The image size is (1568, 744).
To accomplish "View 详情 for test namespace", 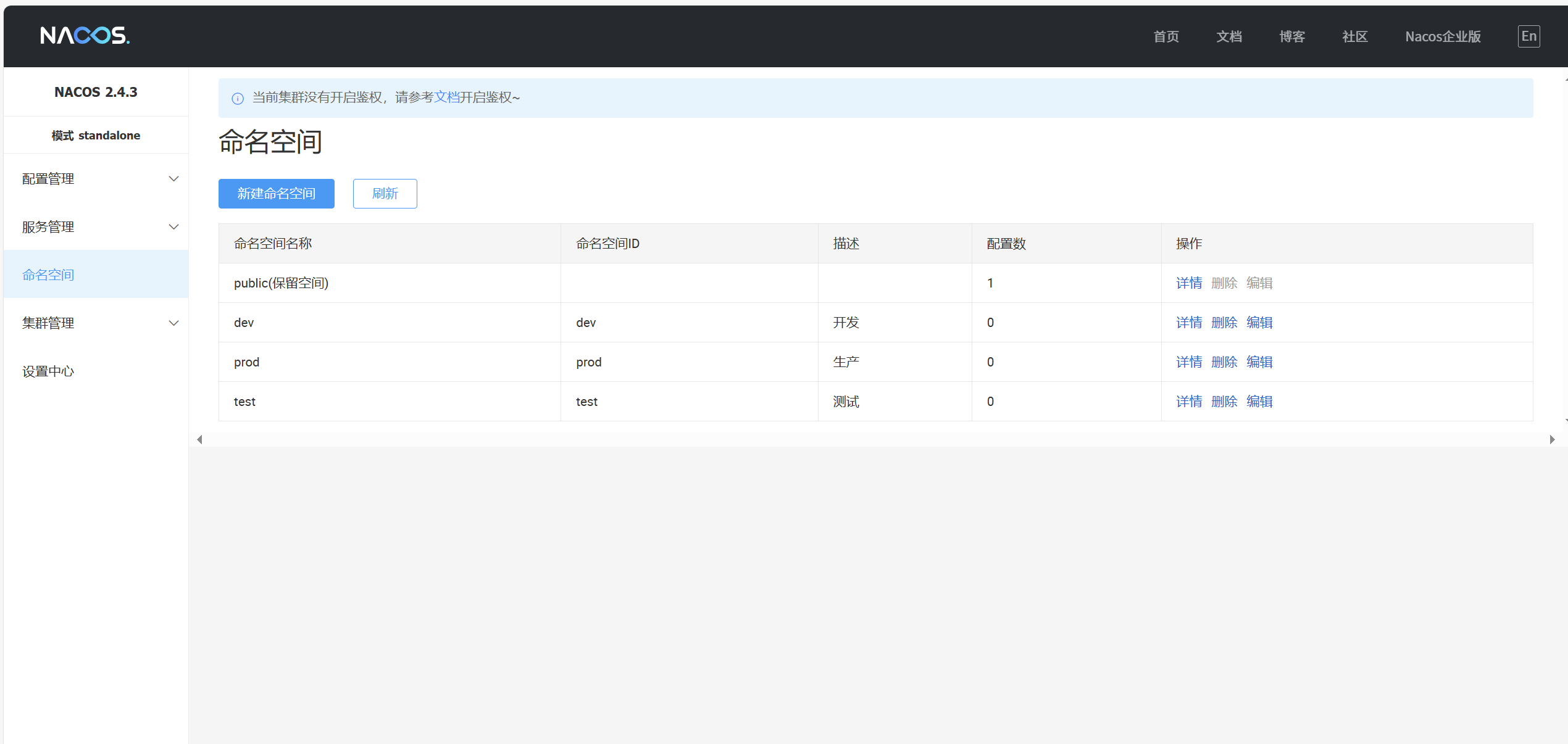I will (x=1189, y=402).
